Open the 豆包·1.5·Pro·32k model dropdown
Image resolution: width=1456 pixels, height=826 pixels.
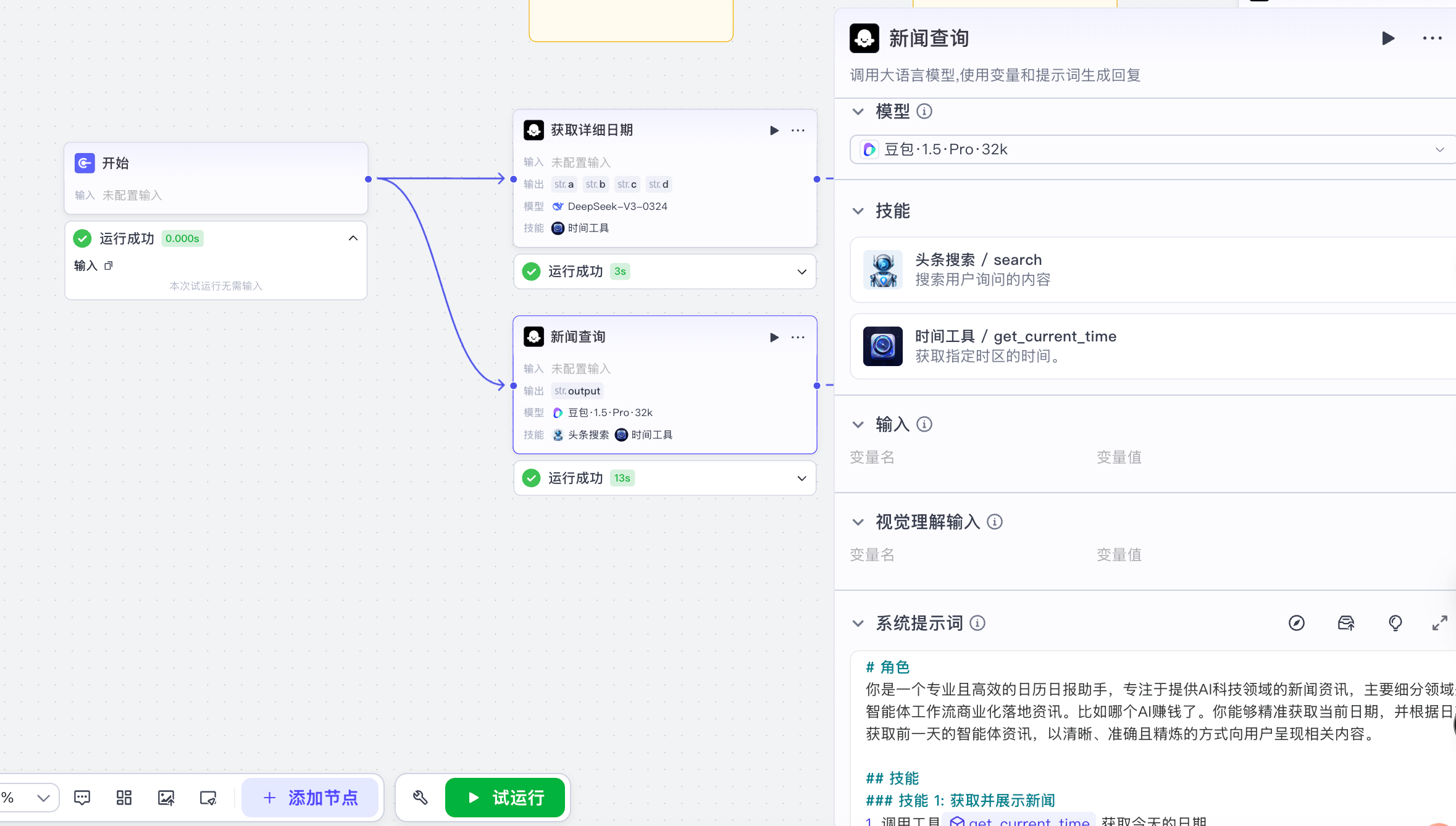(x=1152, y=149)
